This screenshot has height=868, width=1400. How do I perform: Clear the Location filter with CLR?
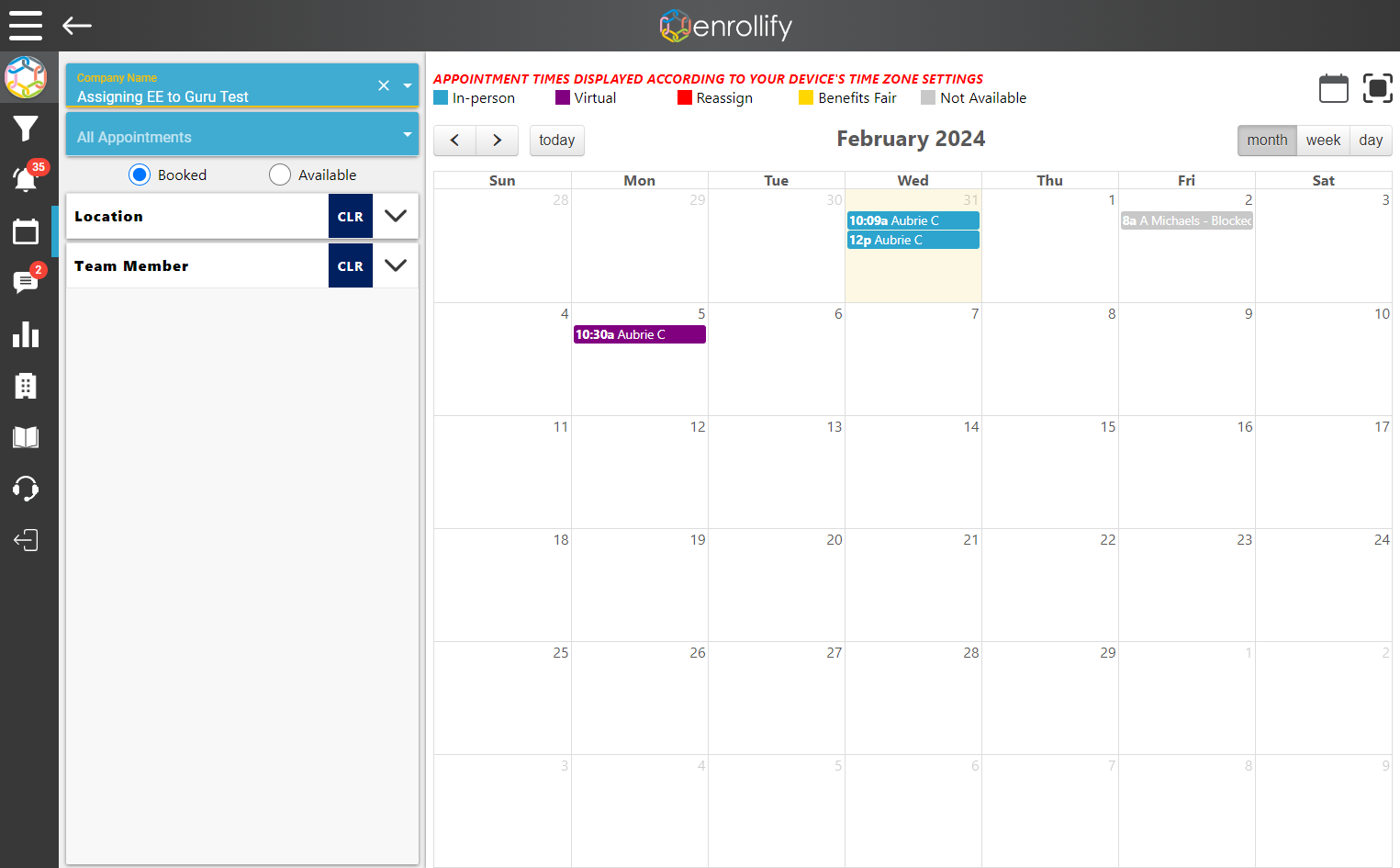351,217
